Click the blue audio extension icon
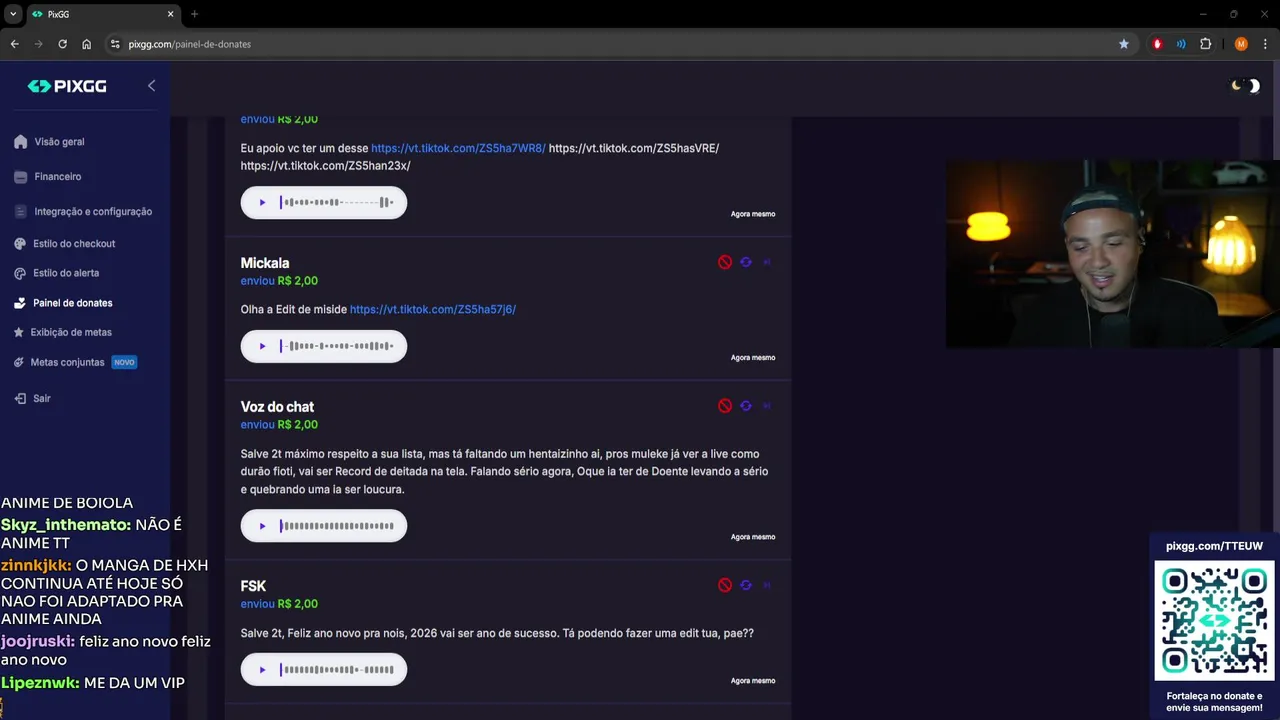This screenshot has height=720, width=1280. (x=1181, y=44)
